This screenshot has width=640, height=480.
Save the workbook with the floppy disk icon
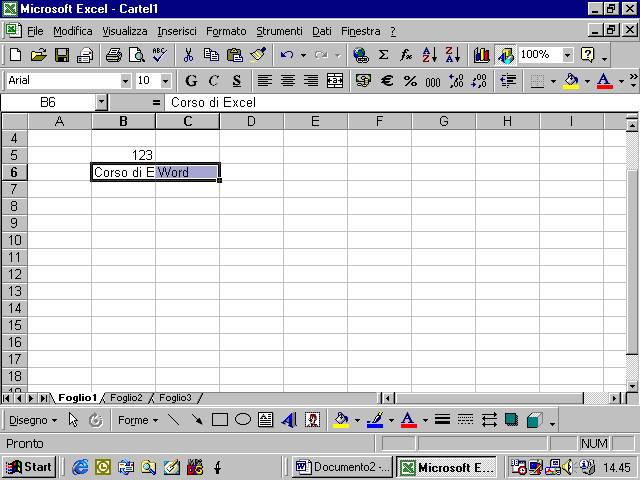point(62,55)
